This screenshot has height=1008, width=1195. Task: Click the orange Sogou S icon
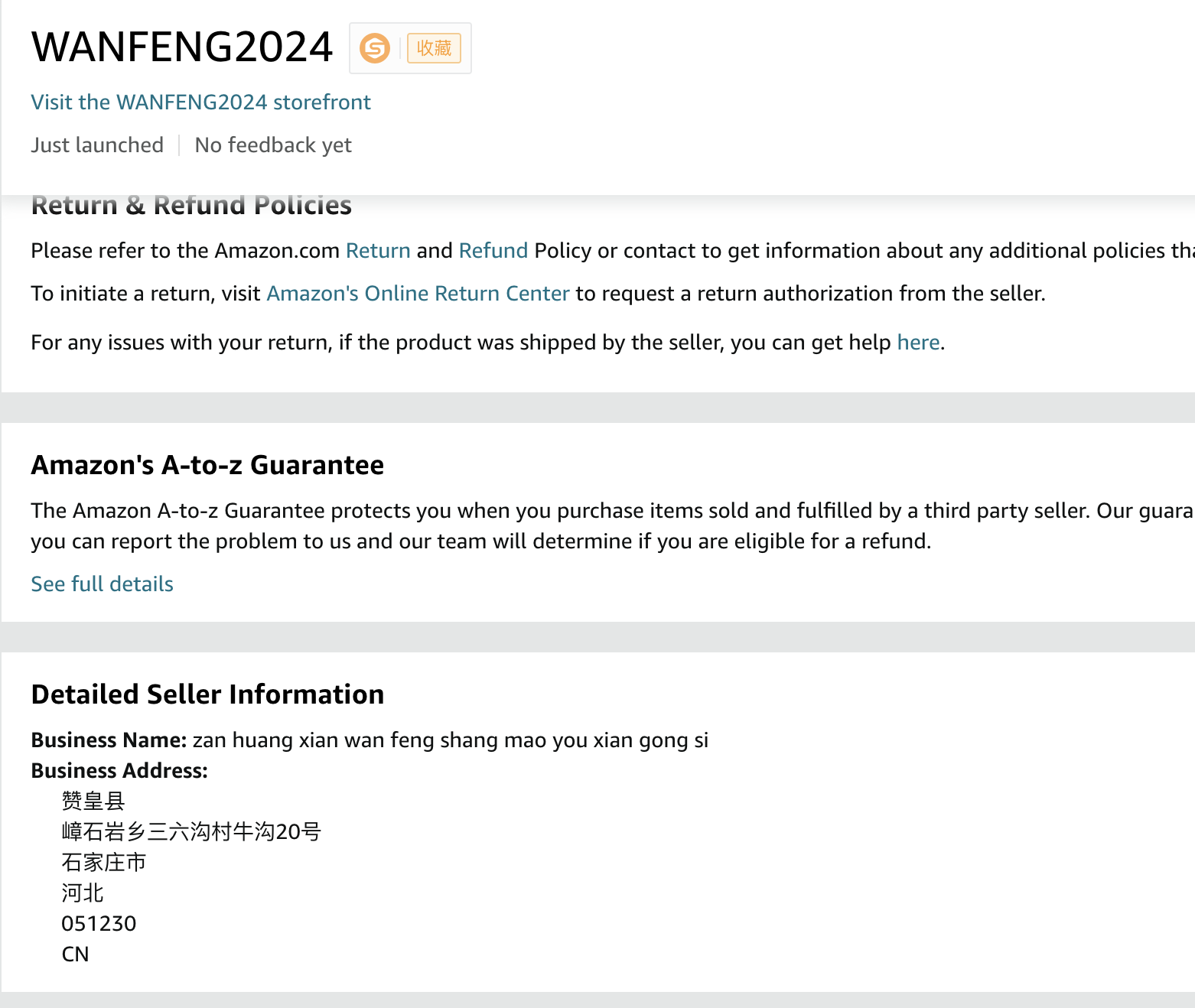[375, 48]
